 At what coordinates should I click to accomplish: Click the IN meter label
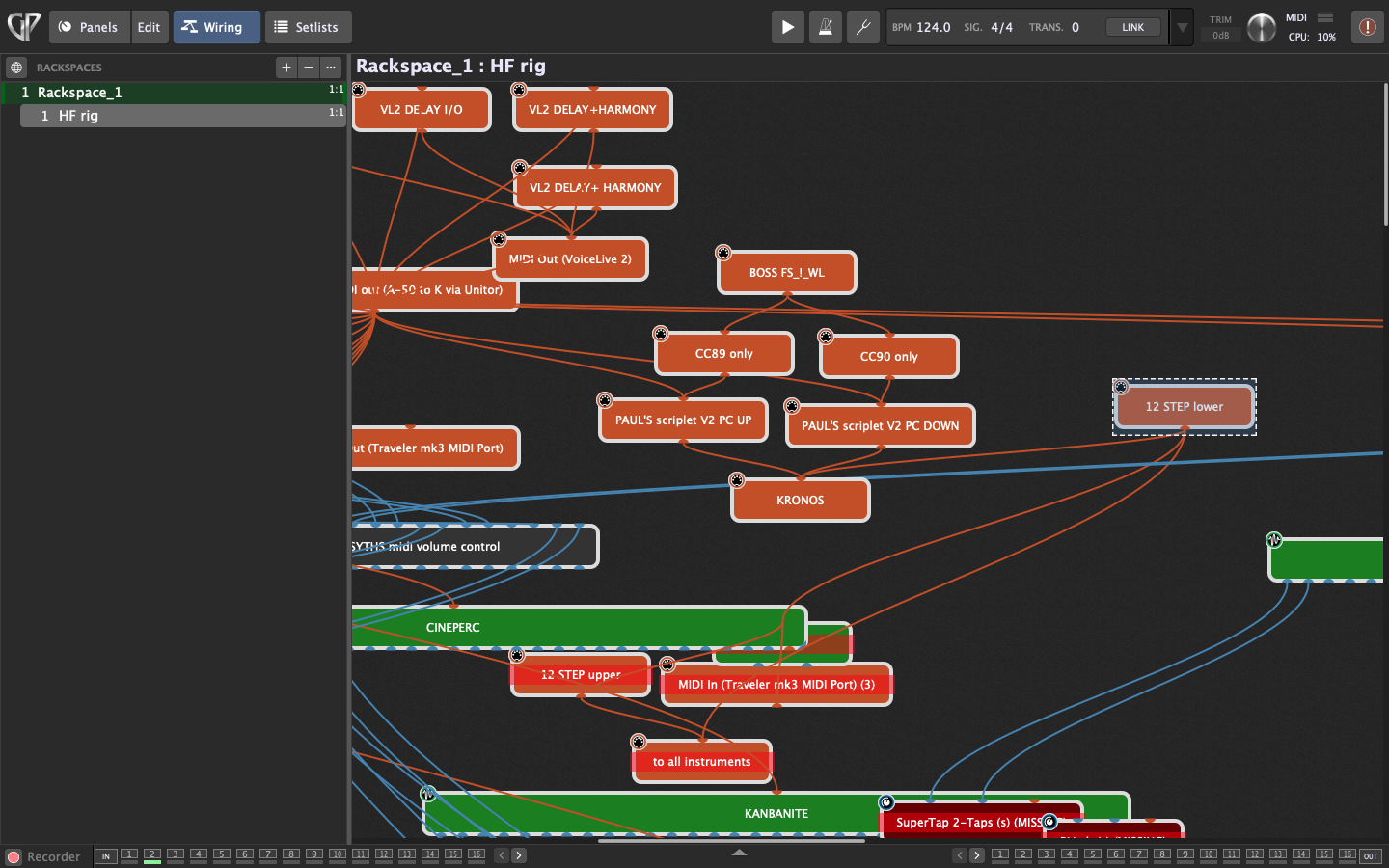pyautogui.click(x=106, y=855)
